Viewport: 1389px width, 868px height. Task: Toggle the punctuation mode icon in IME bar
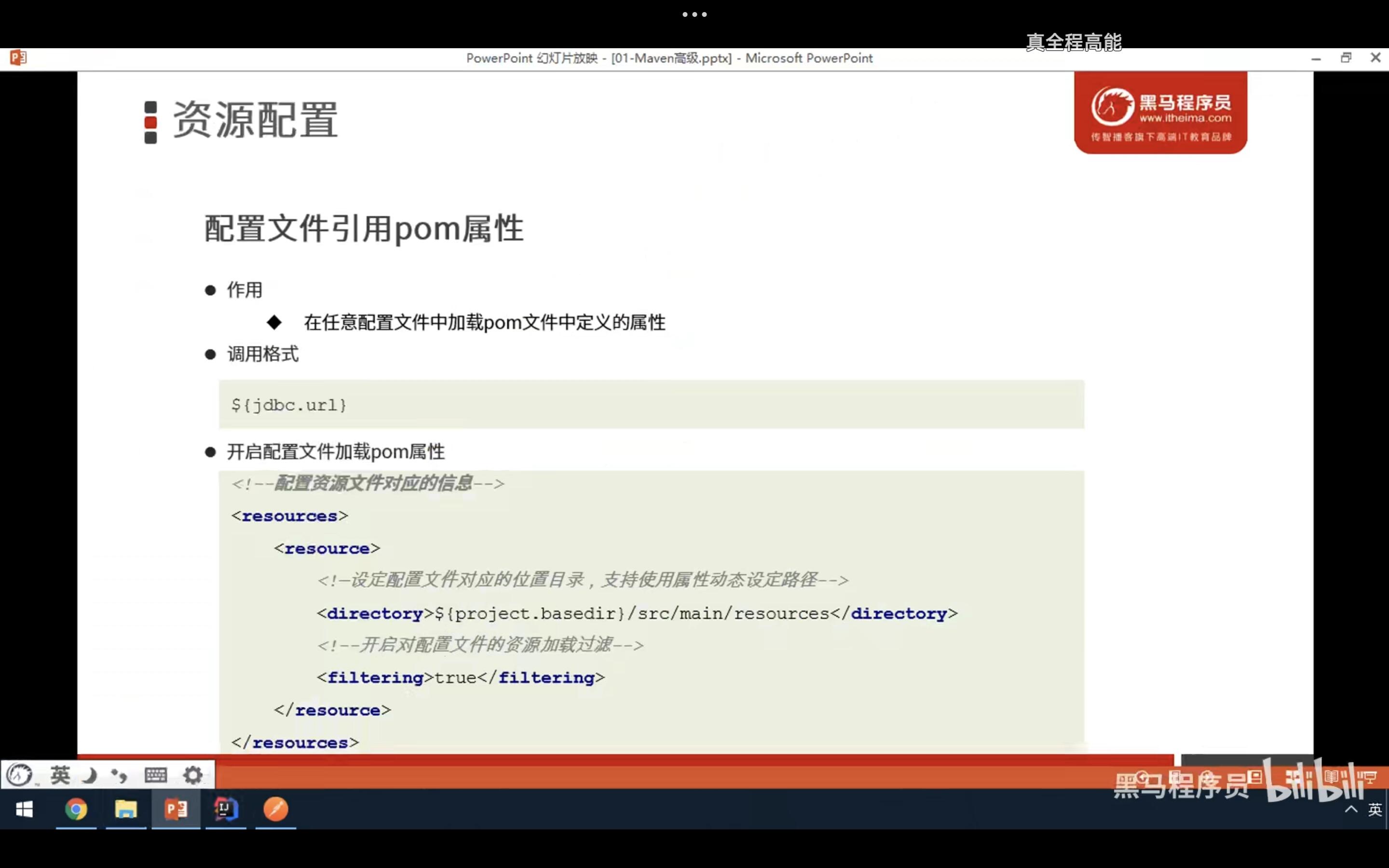[120, 775]
